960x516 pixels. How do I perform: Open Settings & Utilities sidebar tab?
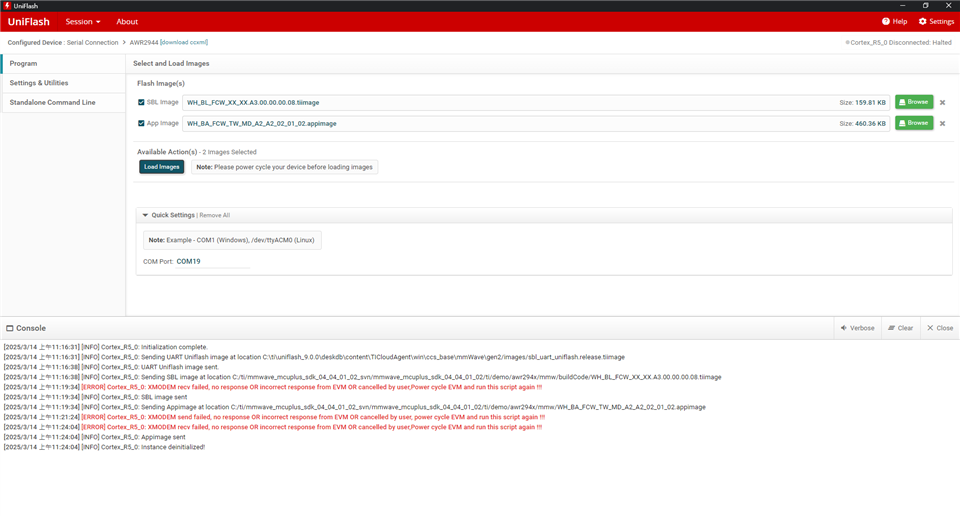[x=64, y=83]
